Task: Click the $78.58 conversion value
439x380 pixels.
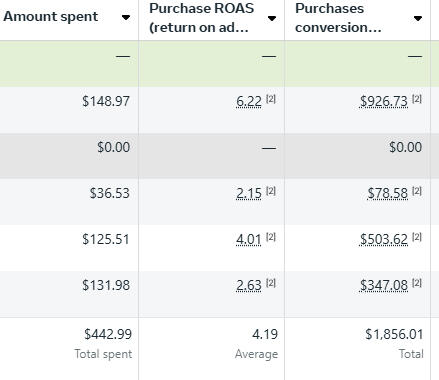Action: click(387, 193)
